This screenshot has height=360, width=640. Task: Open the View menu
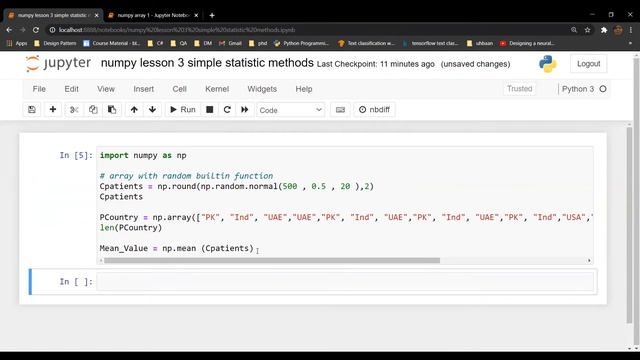point(106,89)
